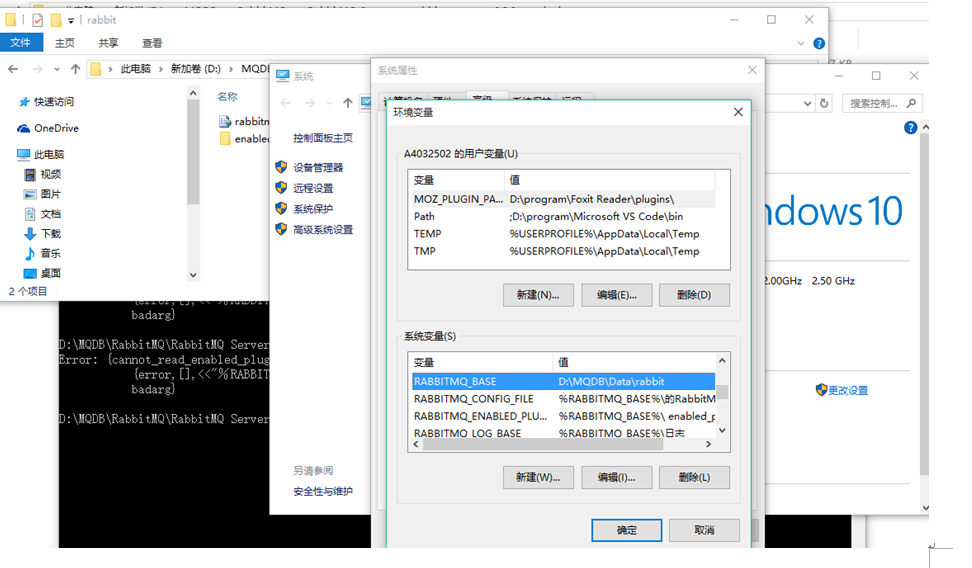Open Home (主页) ribbon tab
972x568 pixels.
64,43
